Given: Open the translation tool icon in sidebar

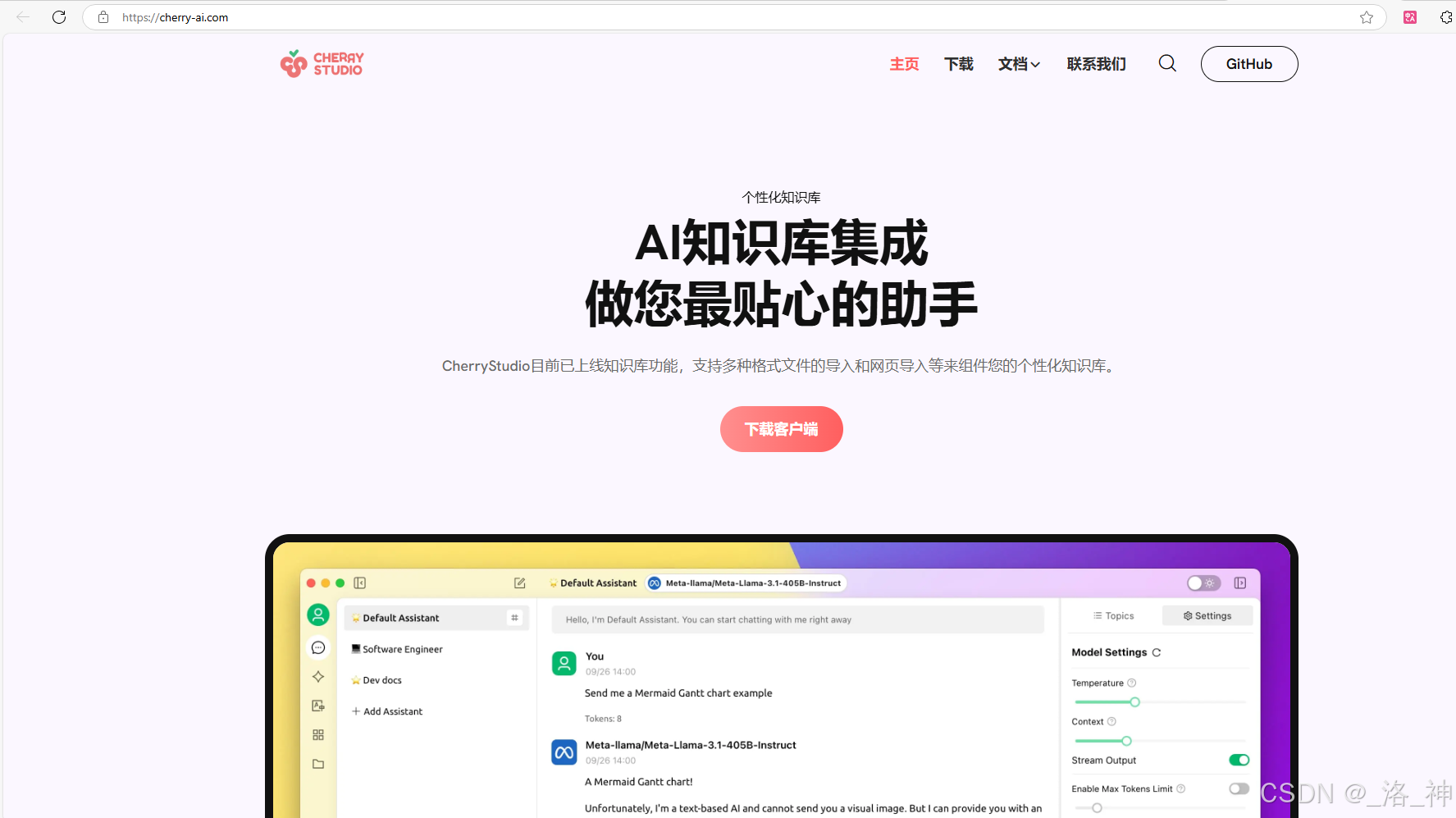Looking at the screenshot, I should click(x=317, y=705).
